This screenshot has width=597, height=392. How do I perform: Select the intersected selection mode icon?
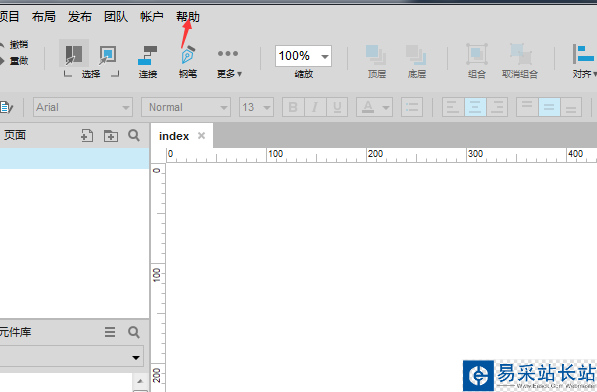click(74, 54)
